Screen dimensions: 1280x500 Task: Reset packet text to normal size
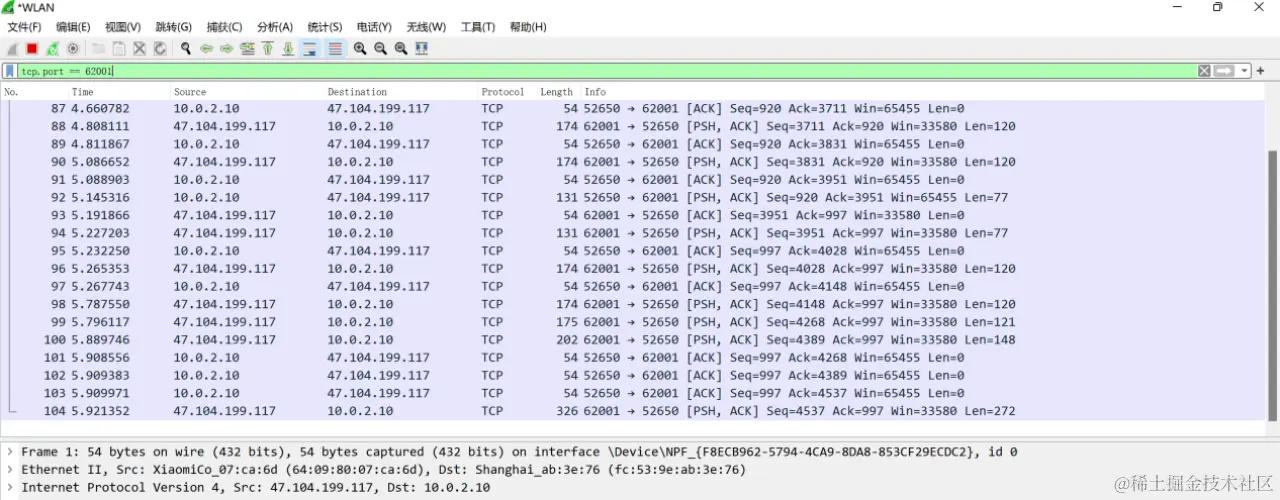401,48
